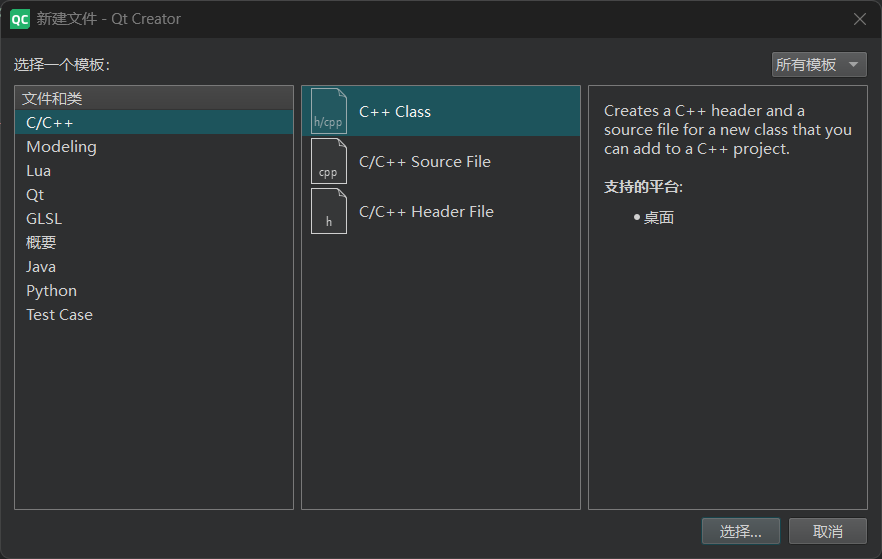
Task: Select the Java category
Action: click(x=154, y=267)
